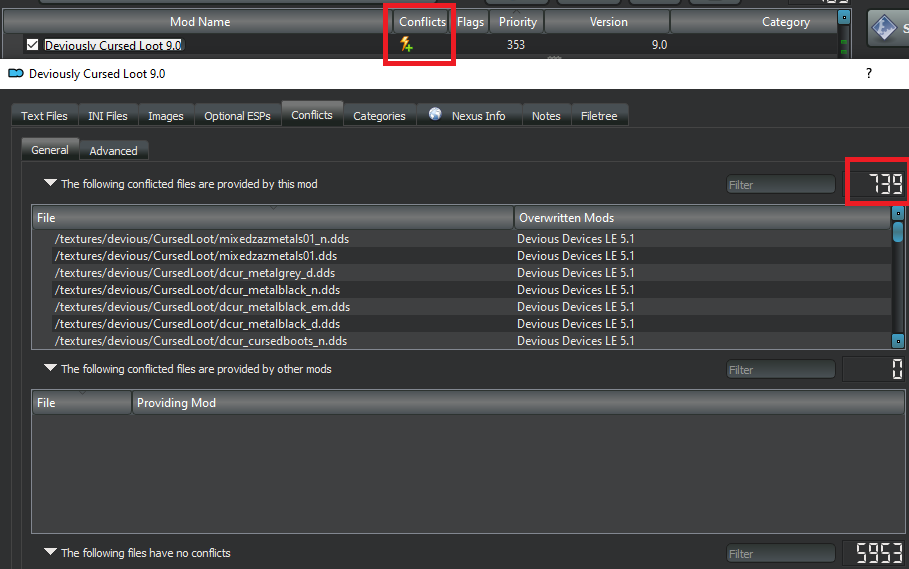Sort by Version column header
The image size is (909, 569).
[608, 22]
